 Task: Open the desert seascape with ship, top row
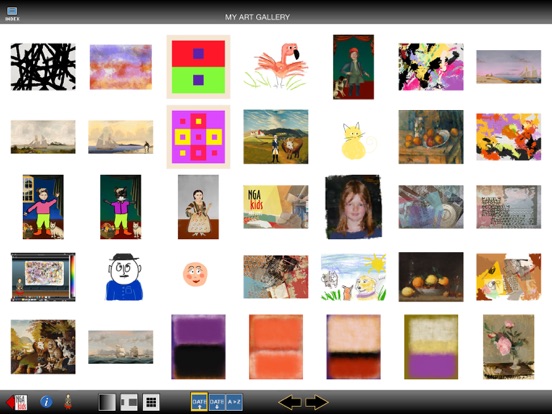click(509, 67)
